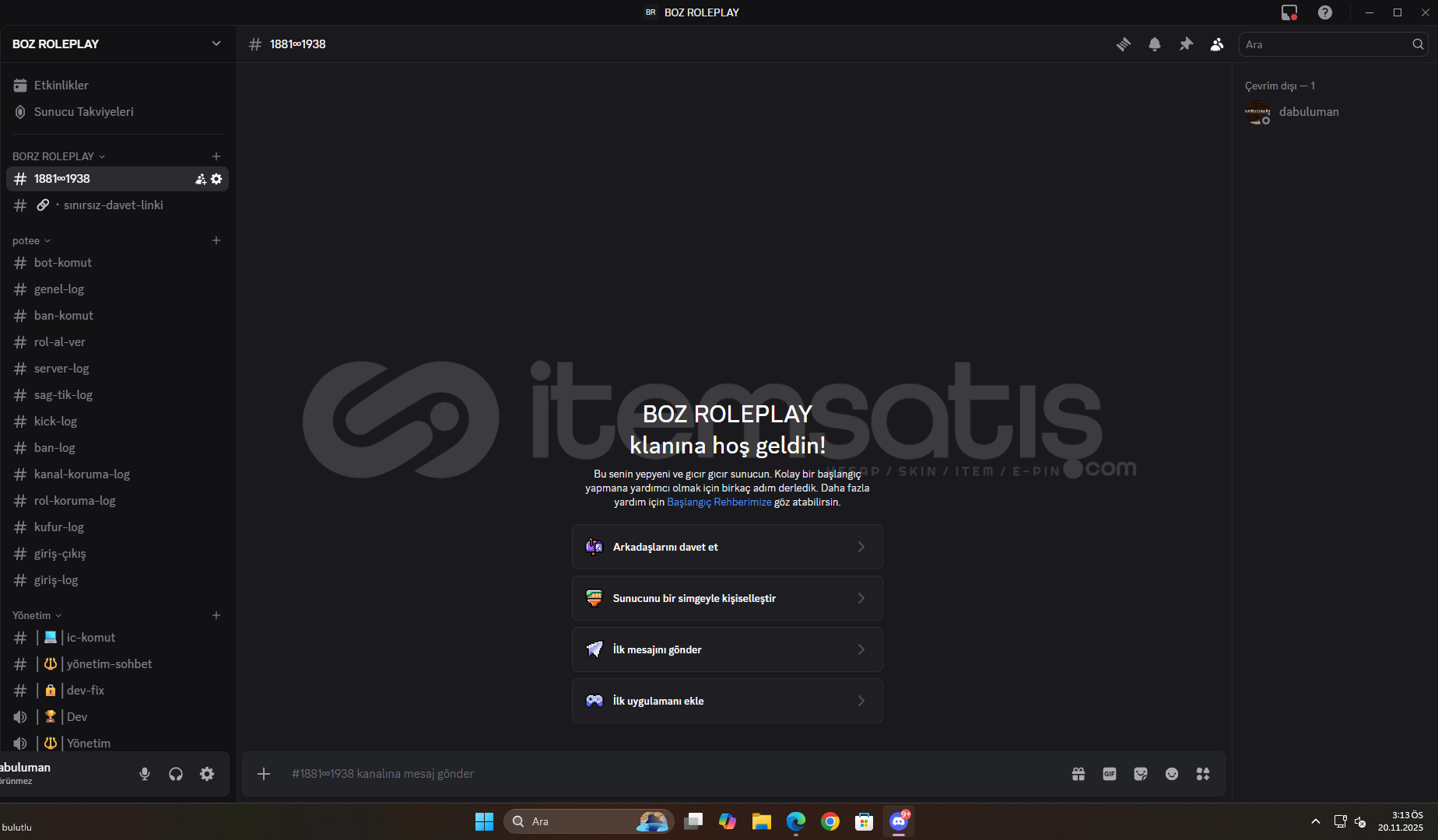This screenshot has width=1438, height=840.
Task: Toggle the member list icon
Action: pos(1217,44)
